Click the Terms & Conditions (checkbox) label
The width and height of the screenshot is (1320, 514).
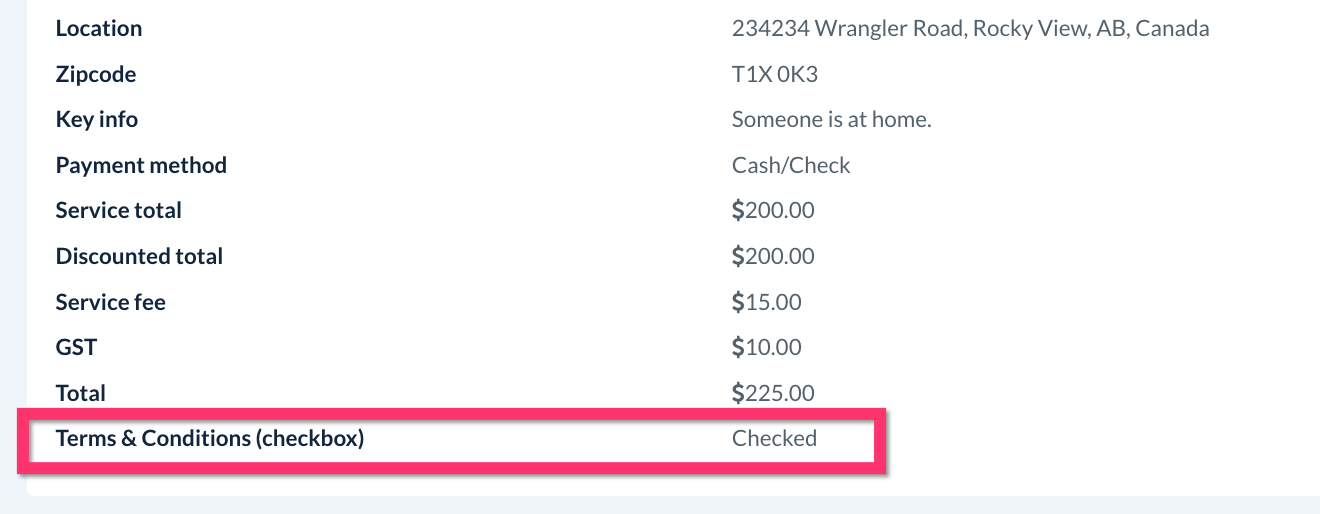pos(210,438)
